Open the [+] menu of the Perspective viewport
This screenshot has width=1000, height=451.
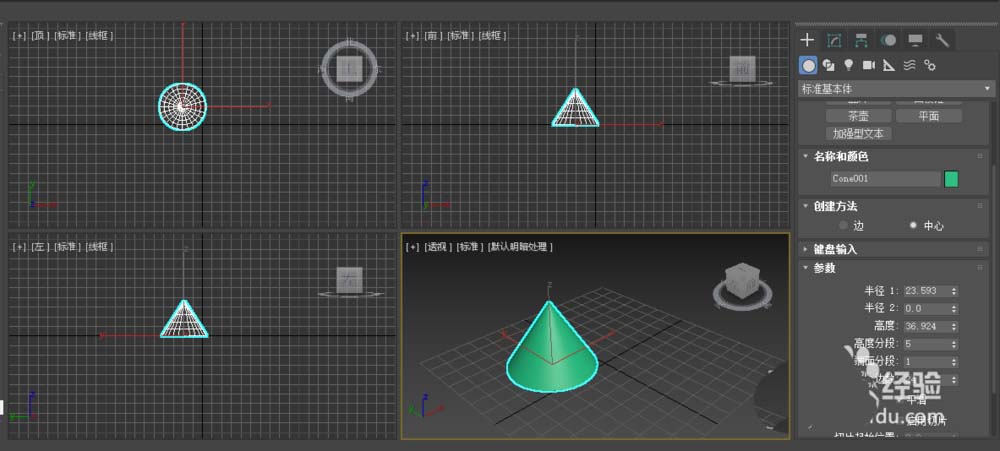(x=413, y=247)
